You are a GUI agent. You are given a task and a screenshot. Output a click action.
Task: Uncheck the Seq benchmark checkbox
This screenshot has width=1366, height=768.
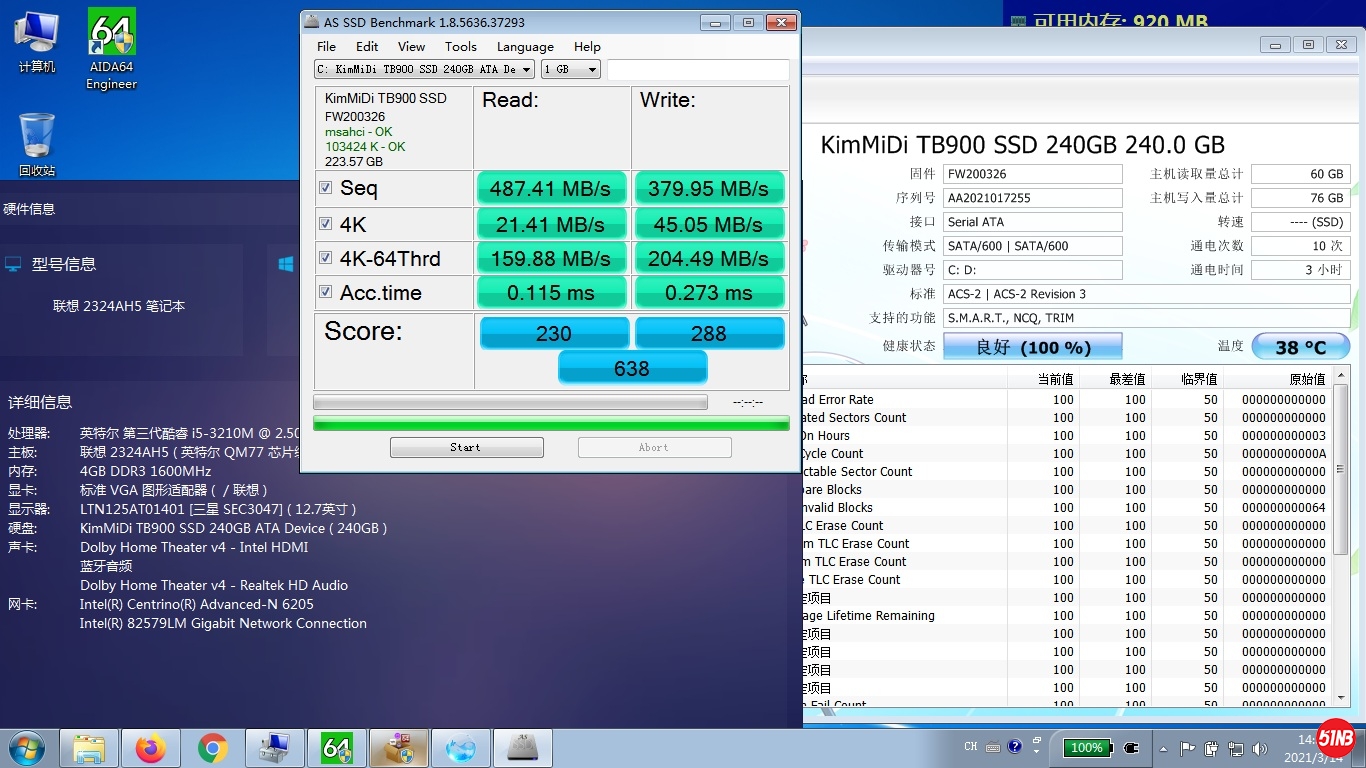pos(325,188)
